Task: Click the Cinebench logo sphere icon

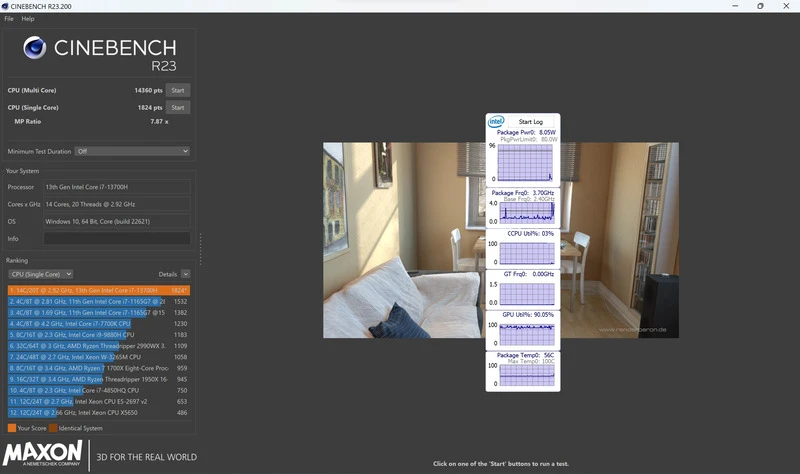Action: click(35, 47)
